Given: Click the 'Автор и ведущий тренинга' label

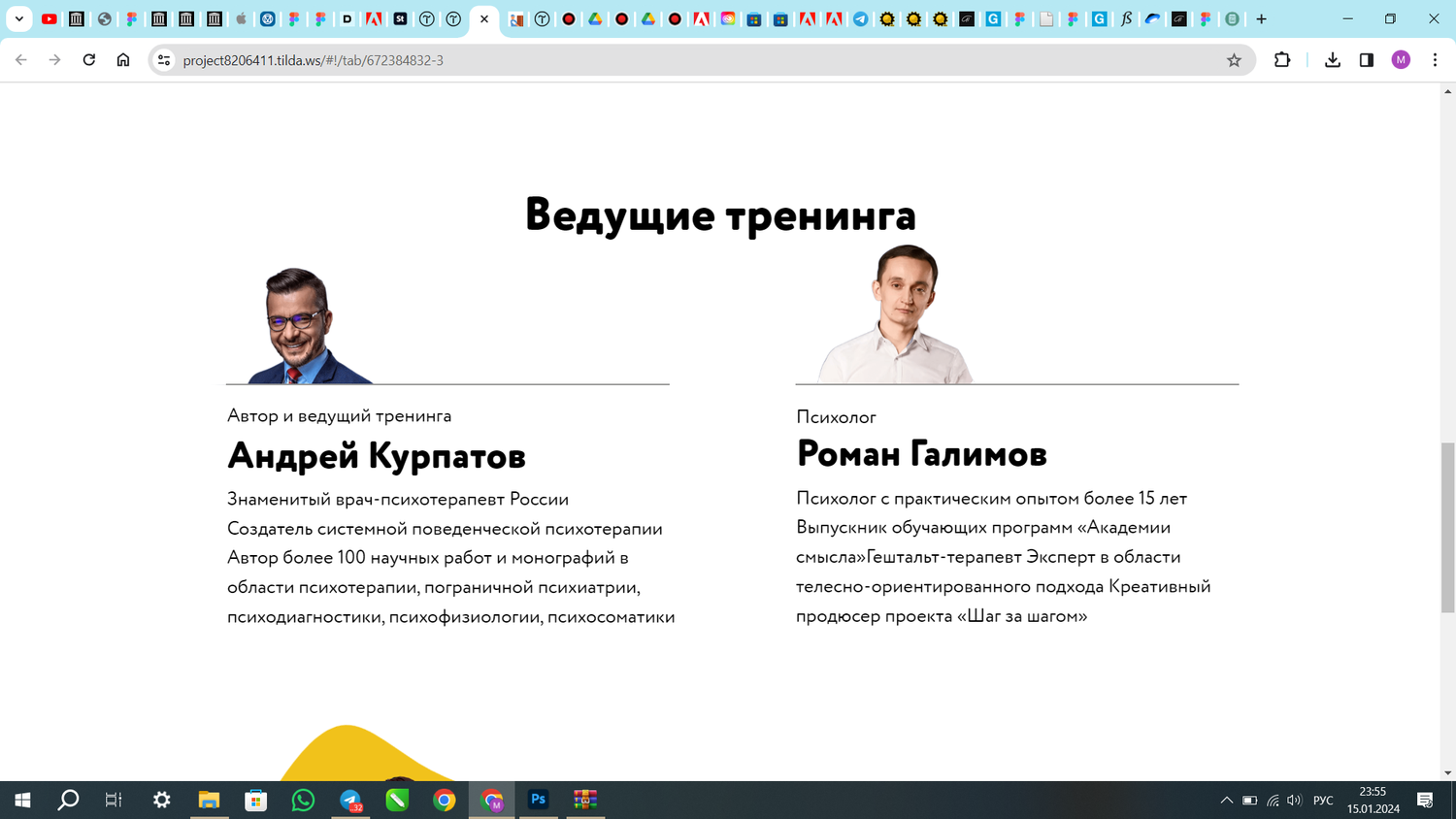Looking at the screenshot, I should point(339,415).
